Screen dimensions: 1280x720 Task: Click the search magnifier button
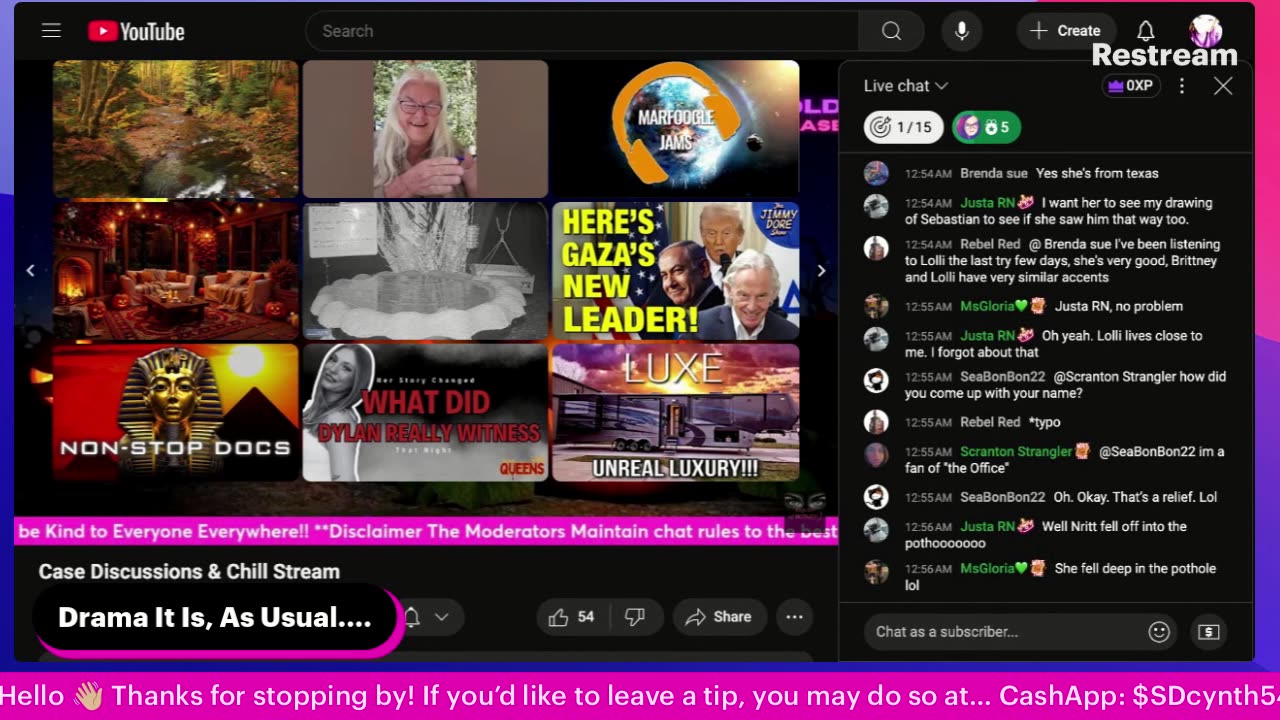pos(891,31)
